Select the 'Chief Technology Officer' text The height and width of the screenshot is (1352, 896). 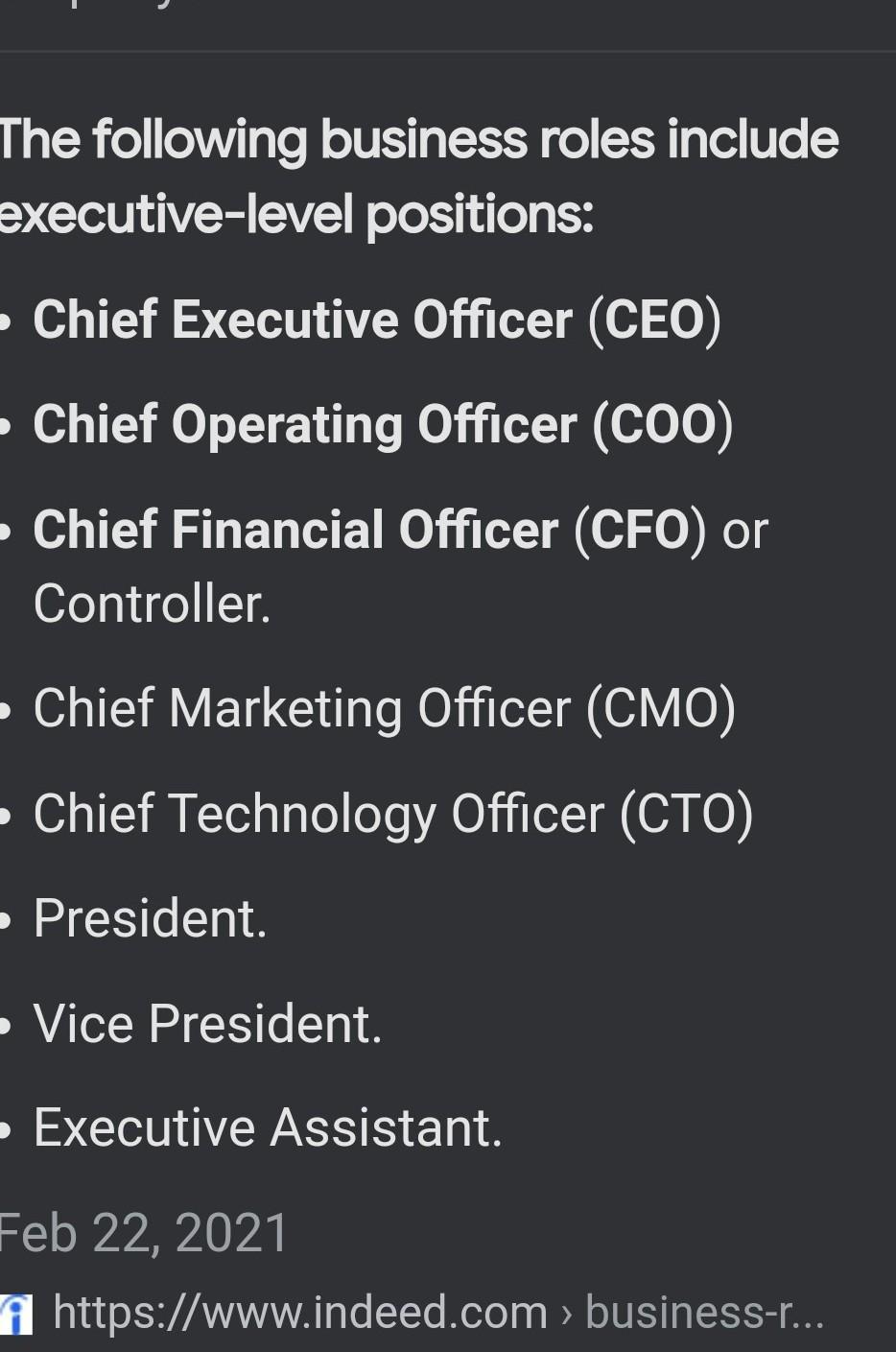(x=318, y=814)
